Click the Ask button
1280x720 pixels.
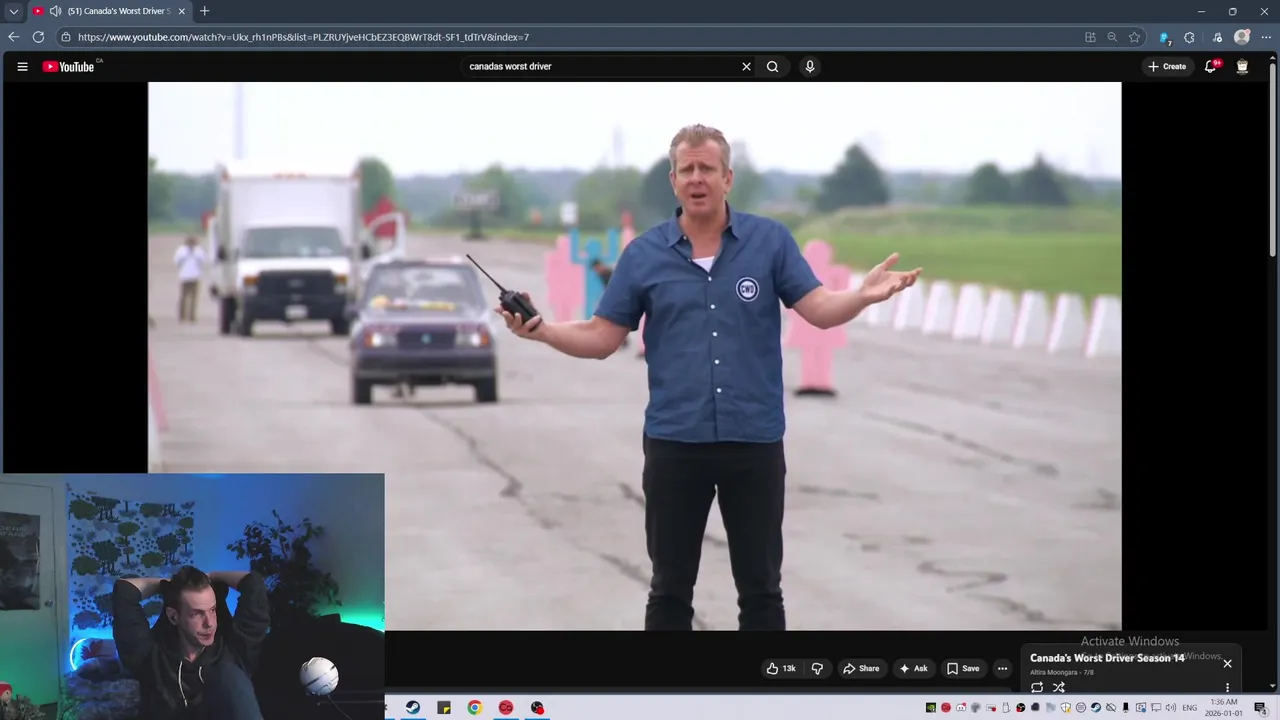coord(913,668)
